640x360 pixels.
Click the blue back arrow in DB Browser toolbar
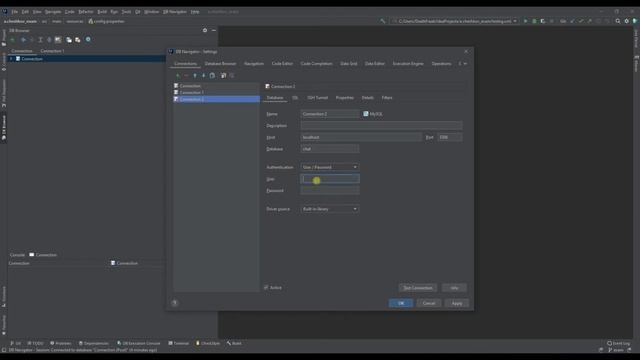[23, 40]
